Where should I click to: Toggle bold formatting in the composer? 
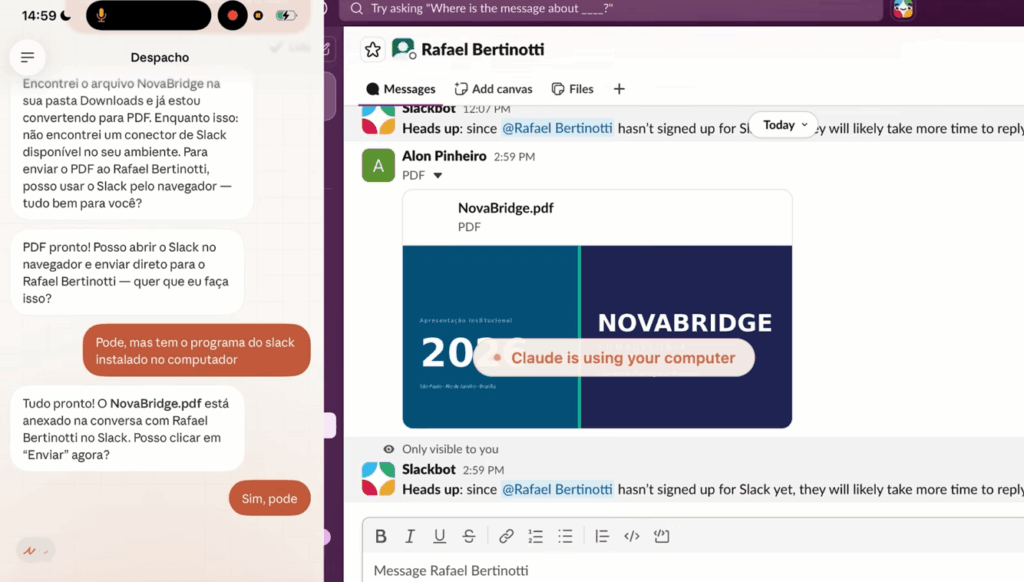[x=381, y=536]
